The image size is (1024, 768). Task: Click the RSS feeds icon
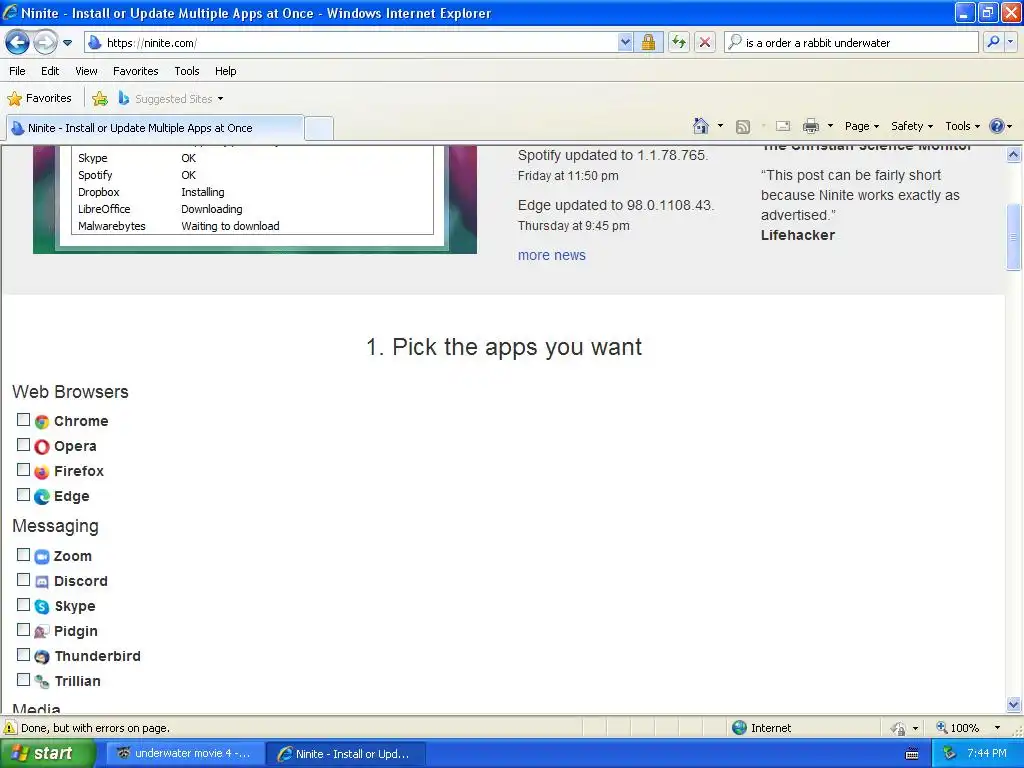click(743, 126)
